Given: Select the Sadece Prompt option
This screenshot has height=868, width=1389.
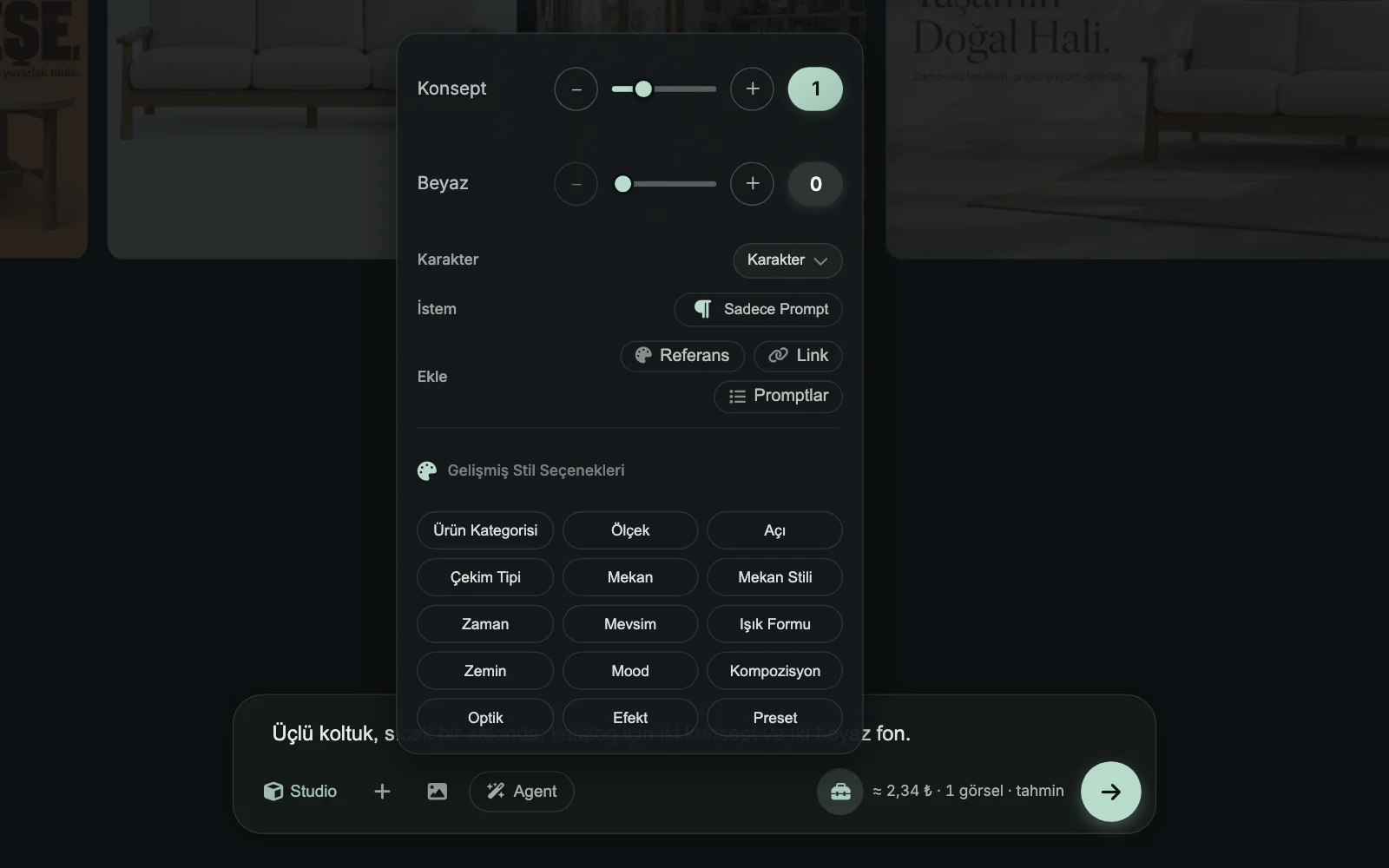Looking at the screenshot, I should (x=758, y=309).
